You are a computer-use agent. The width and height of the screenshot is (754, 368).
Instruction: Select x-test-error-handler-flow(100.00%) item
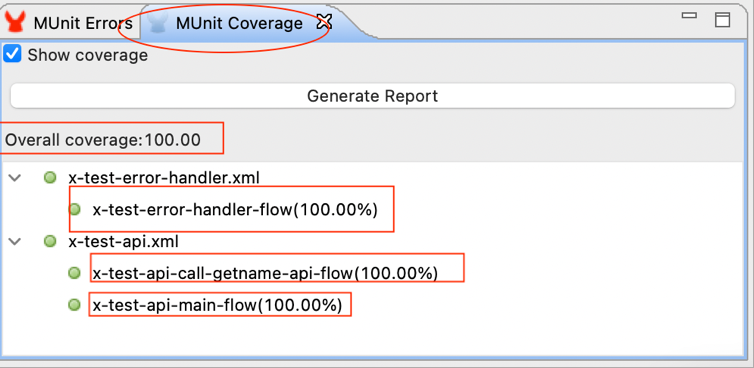(x=235, y=210)
